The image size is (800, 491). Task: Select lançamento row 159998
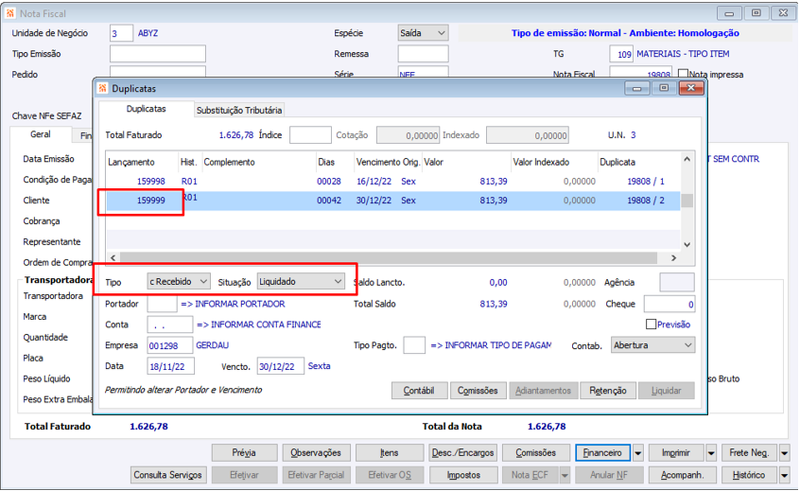(x=393, y=181)
